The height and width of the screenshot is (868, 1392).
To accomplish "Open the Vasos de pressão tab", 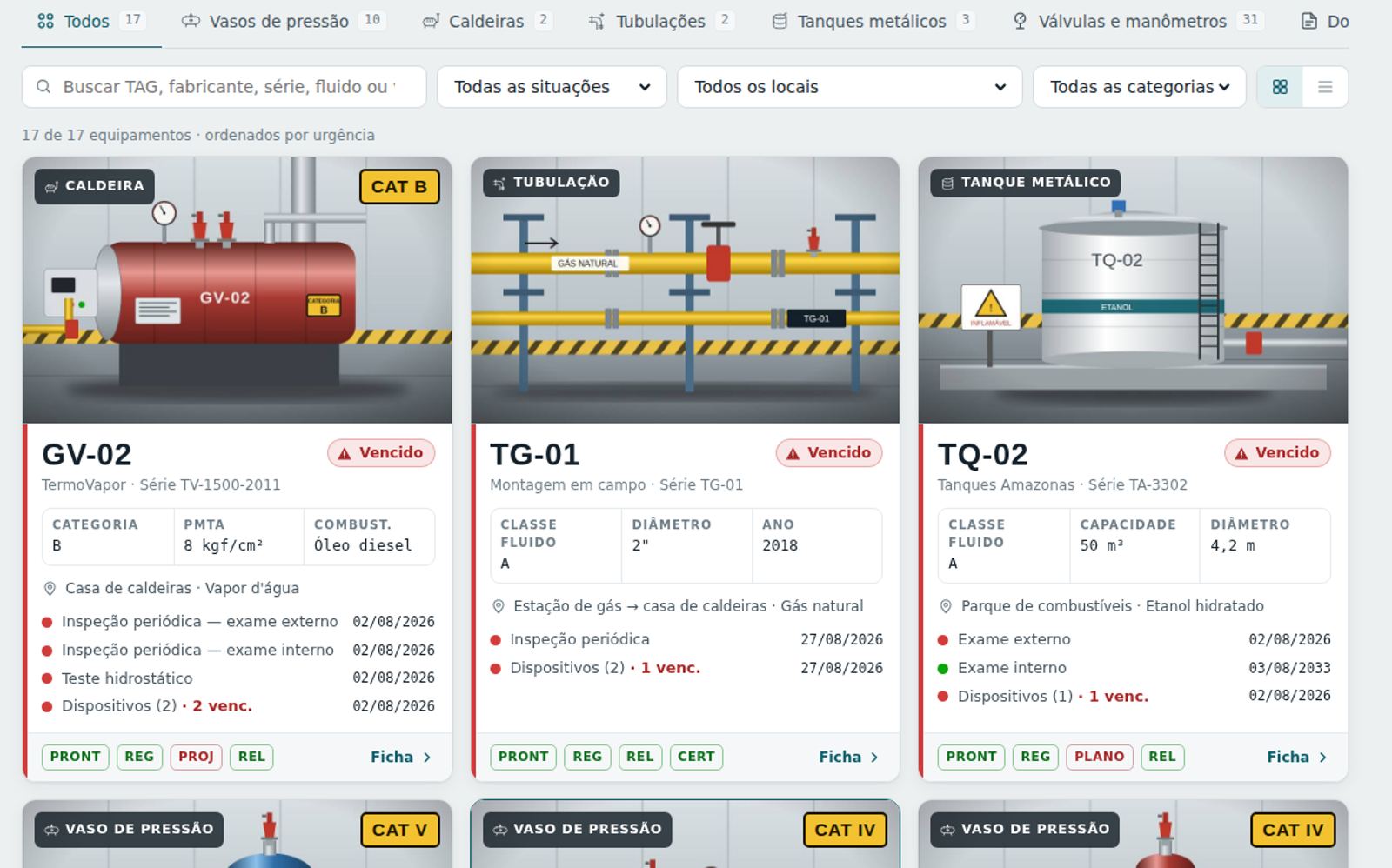I will point(283,21).
